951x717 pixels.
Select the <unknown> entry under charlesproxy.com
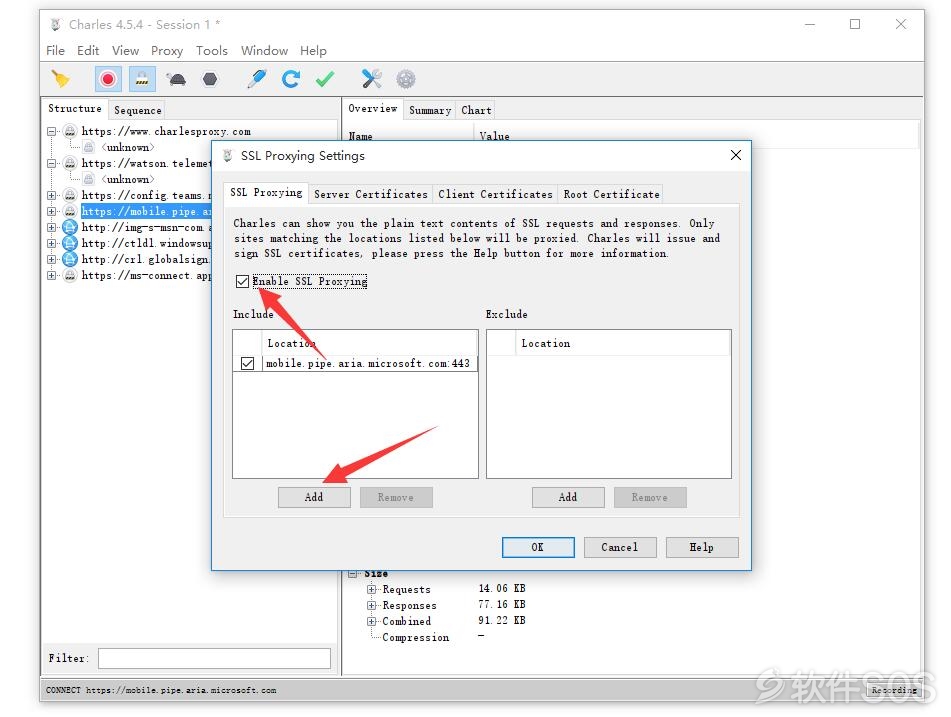pyautogui.click(x=128, y=147)
